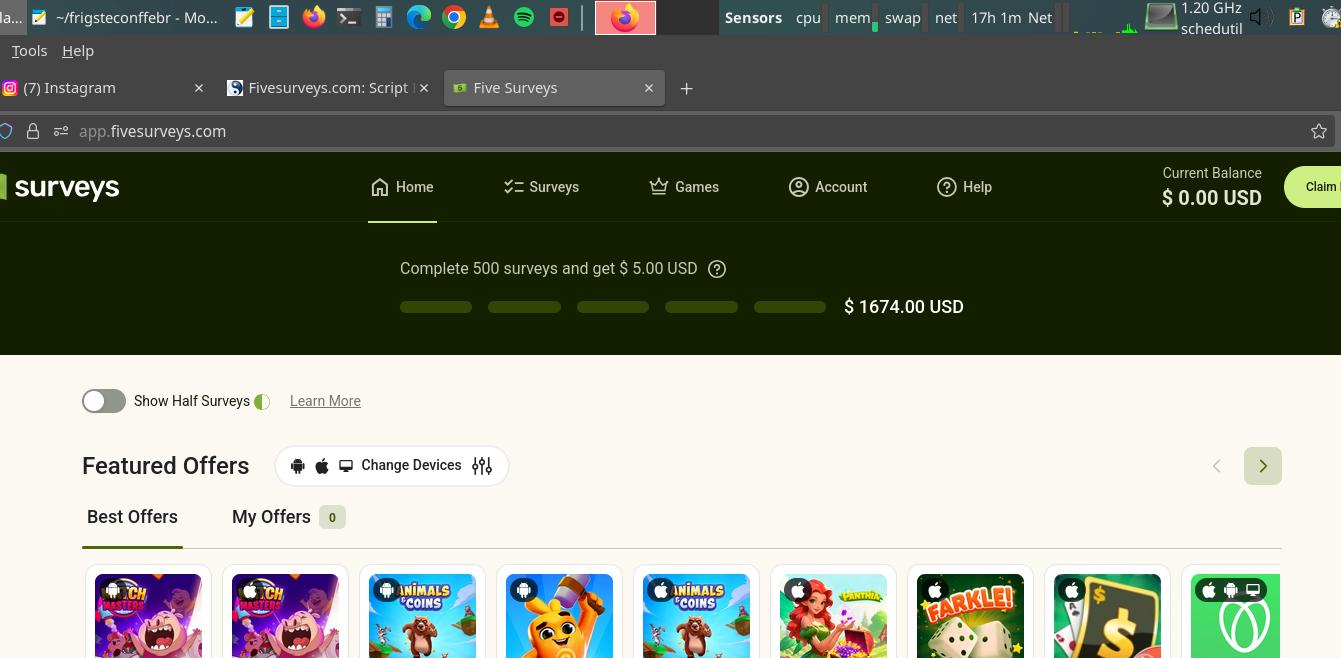Open a new browser tab
This screenshot has width=1341, height=658.
point(686,88)
